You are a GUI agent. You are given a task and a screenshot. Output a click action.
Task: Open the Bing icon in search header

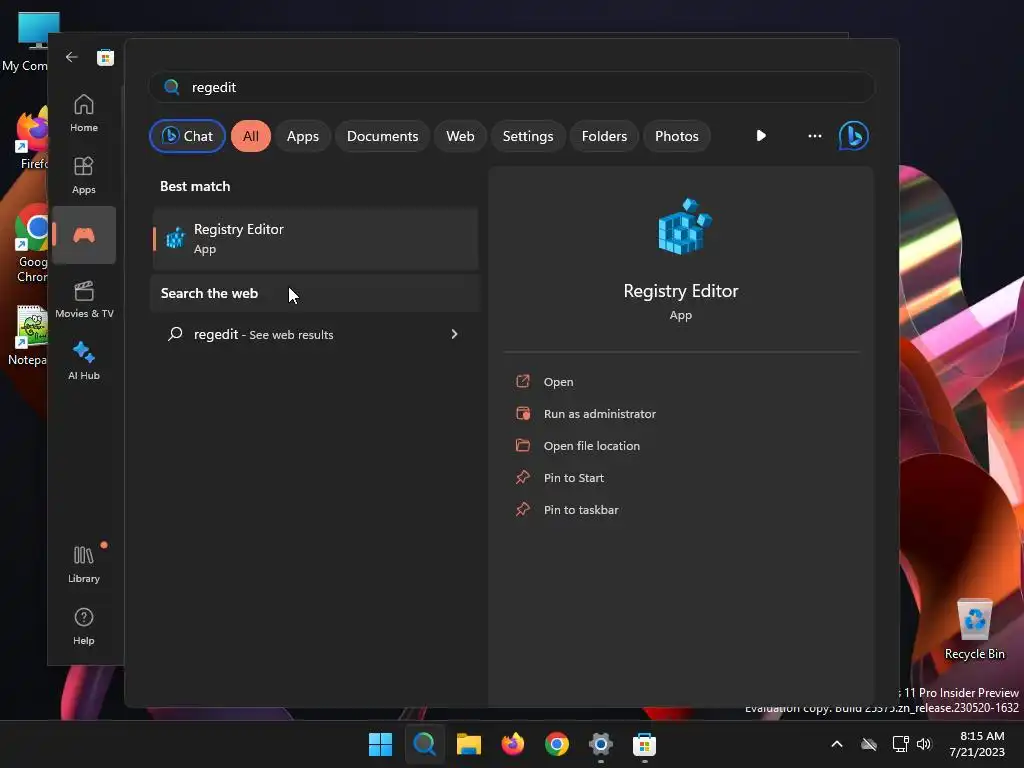tap(854, 136)
